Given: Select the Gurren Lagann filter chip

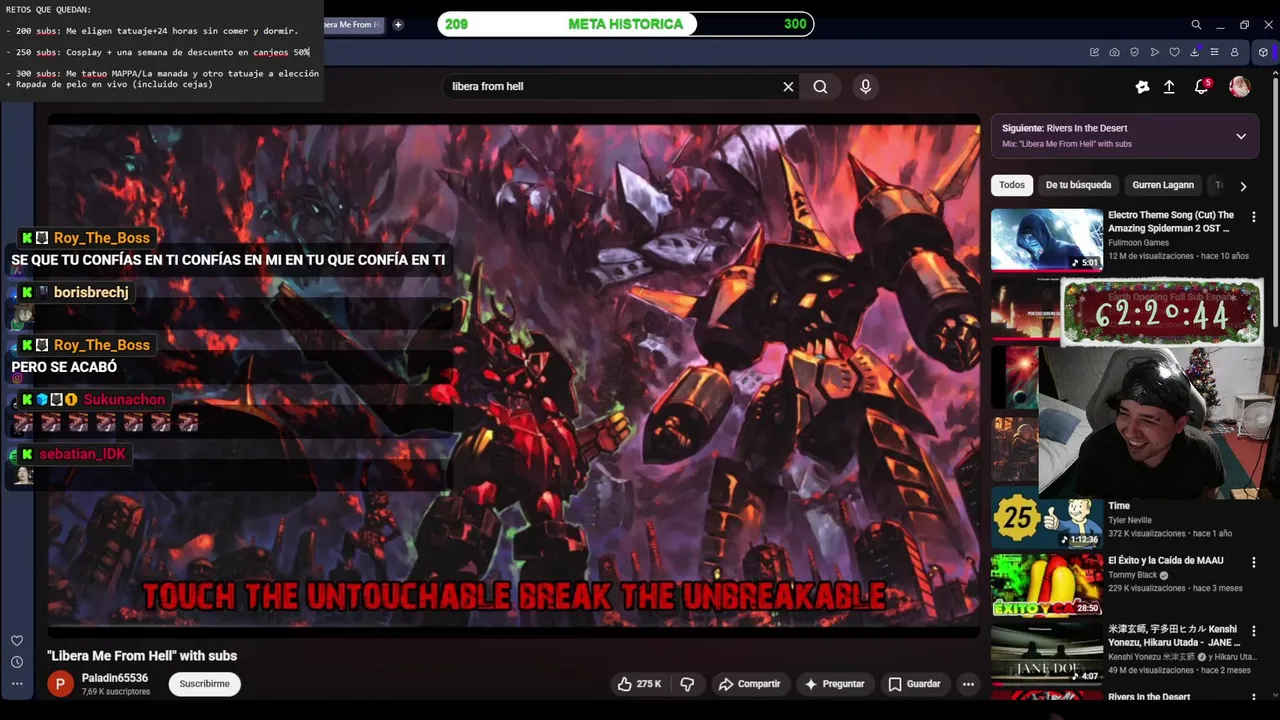Looking at the screenshot, I should click(1163, 185).
